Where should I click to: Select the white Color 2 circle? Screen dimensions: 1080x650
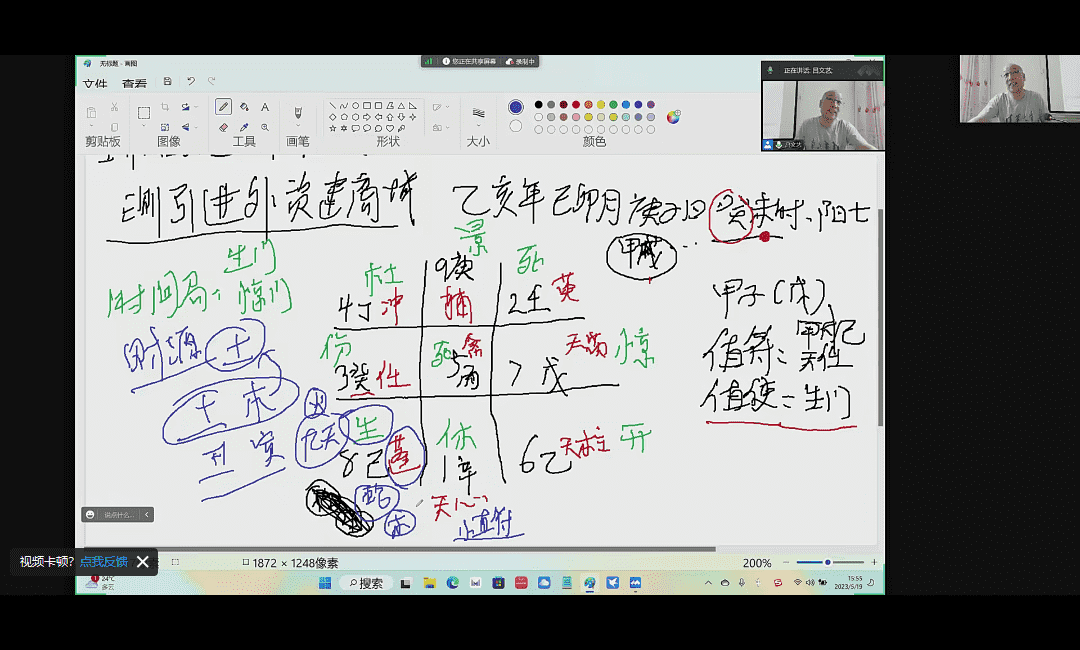516,126
